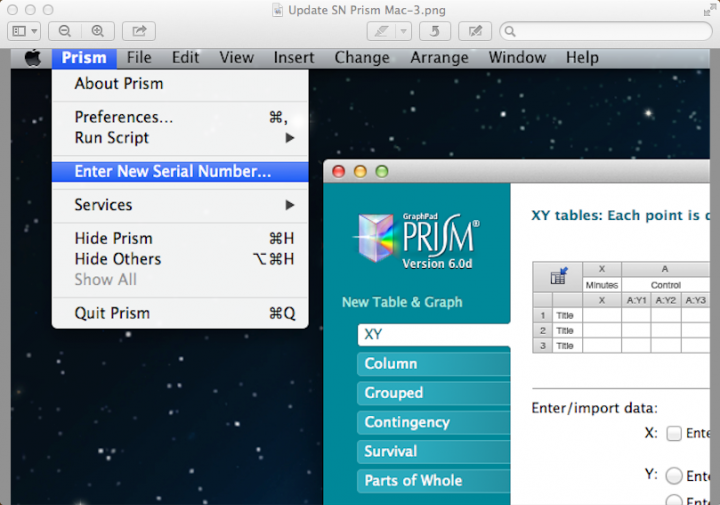Select the Column table type
The width and height of the screenshot is (720, 505).
coord(434,364)
